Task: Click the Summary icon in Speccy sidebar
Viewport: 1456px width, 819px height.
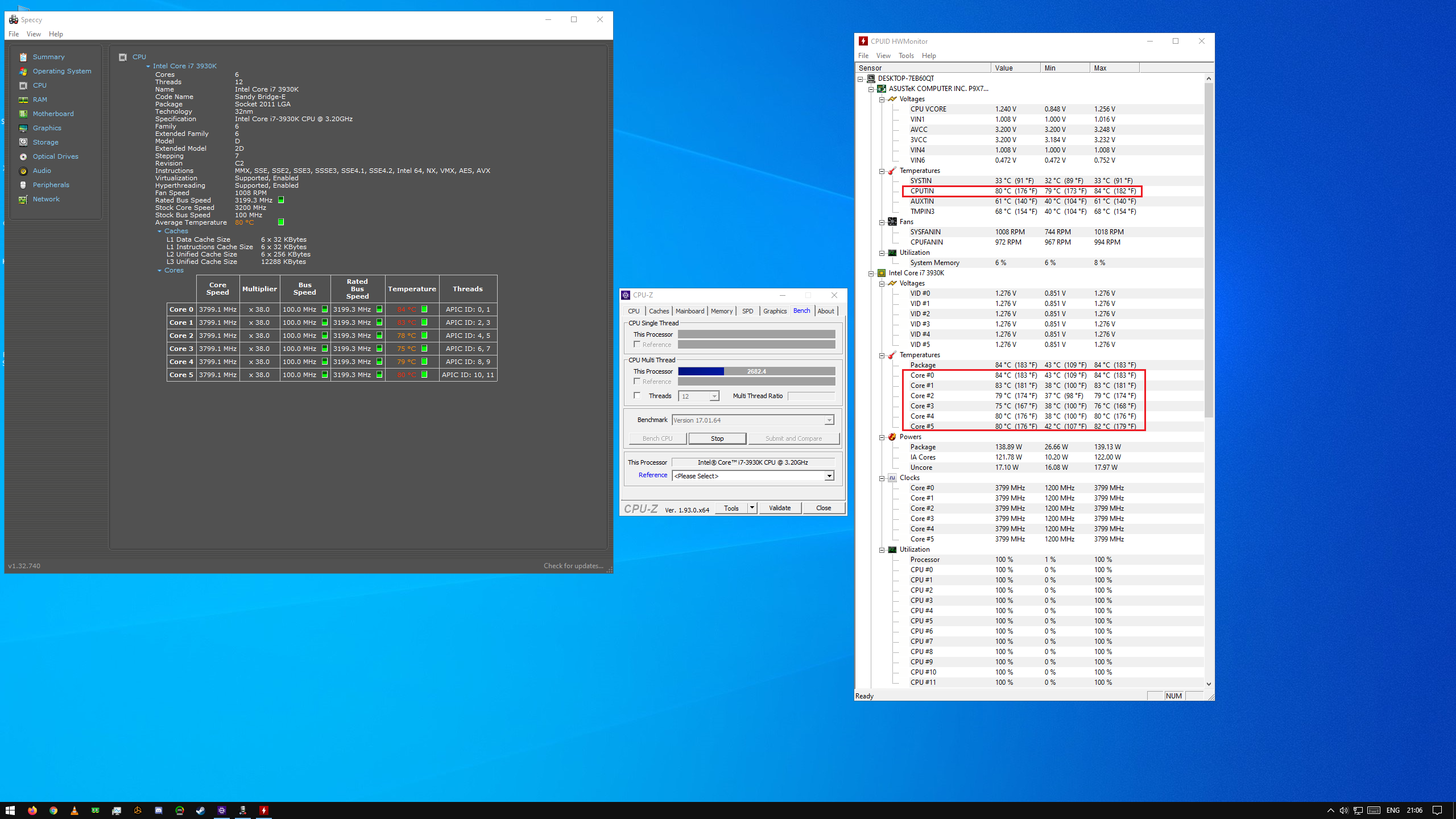Action: pyautogui.click(x=23, y=57)
